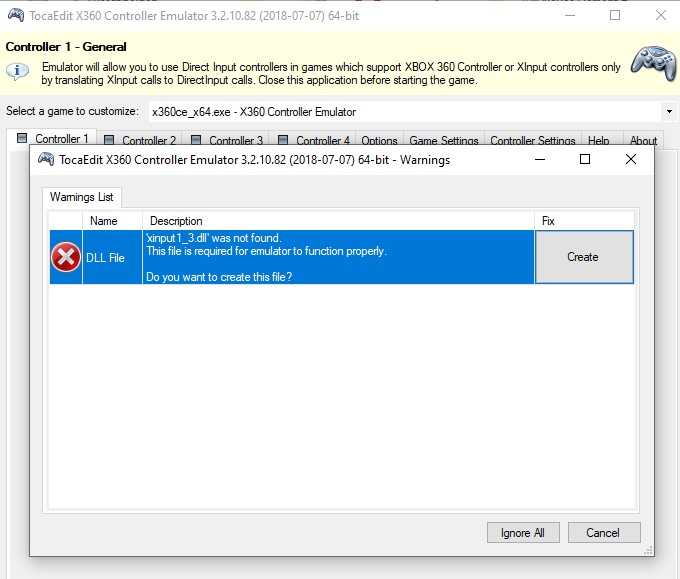The width and height of the screenshot is (680, 579).
Task: Maximize the main X360 Controller Emulator window
Action: point(615,15)
